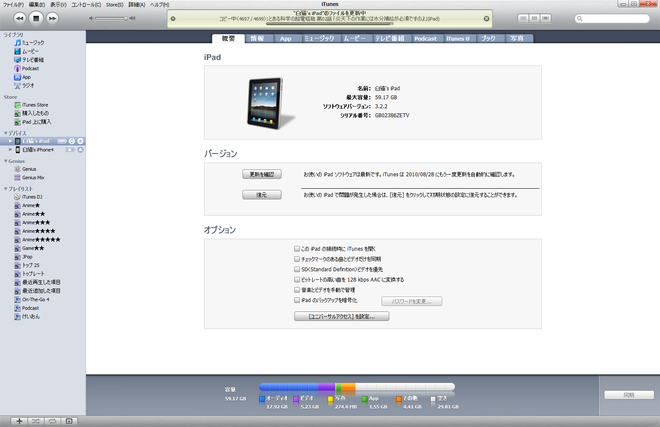The height and width of the screenshot is (427, 660).
Task: Open the iTunes DJ playlist
Action: pos(32,197)
